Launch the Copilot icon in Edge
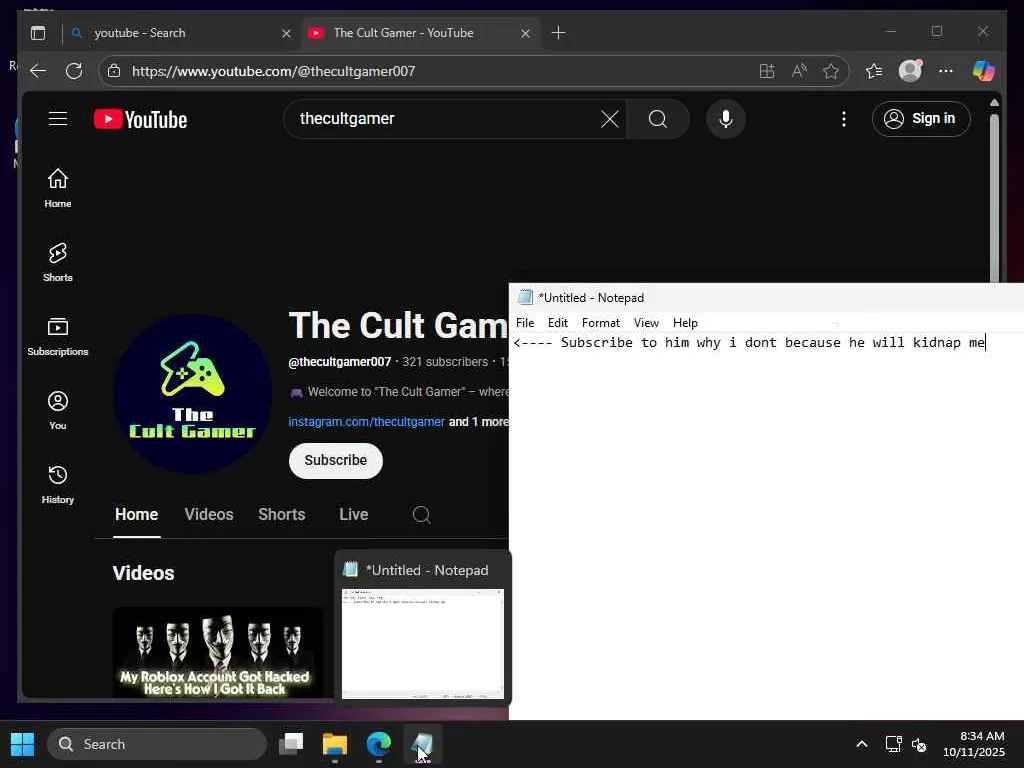The image size is (1024, 768). tap(984, 71)
